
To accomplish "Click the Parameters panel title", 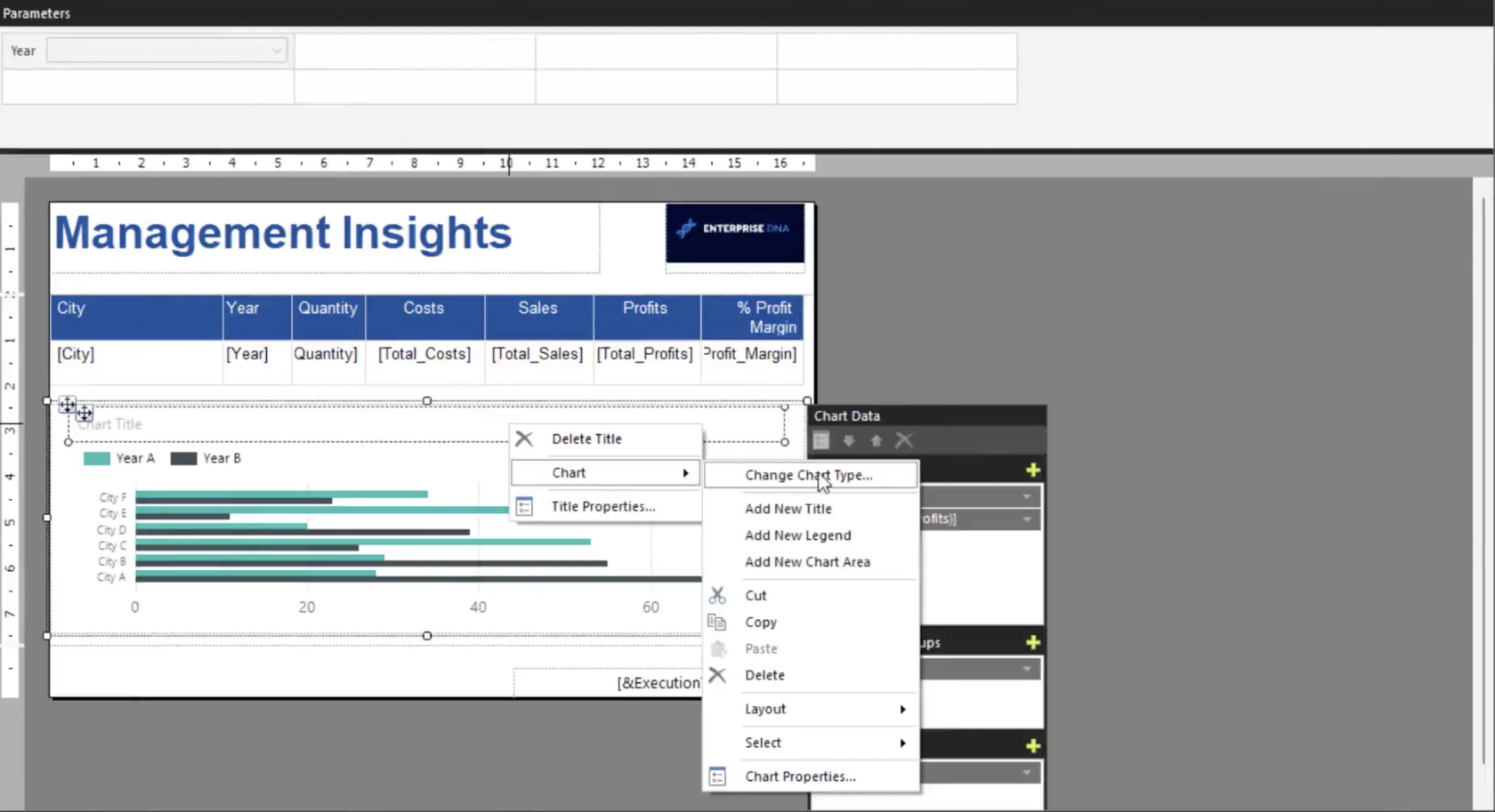I will coord(36,13).
